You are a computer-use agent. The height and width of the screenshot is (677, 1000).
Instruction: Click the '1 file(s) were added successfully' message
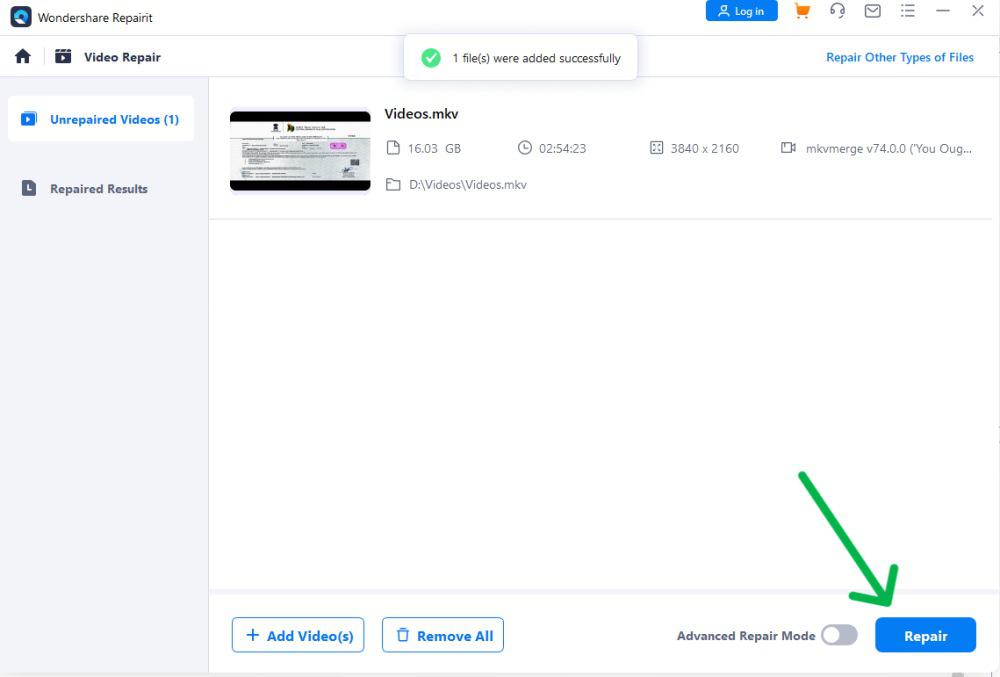click(536, 58)
